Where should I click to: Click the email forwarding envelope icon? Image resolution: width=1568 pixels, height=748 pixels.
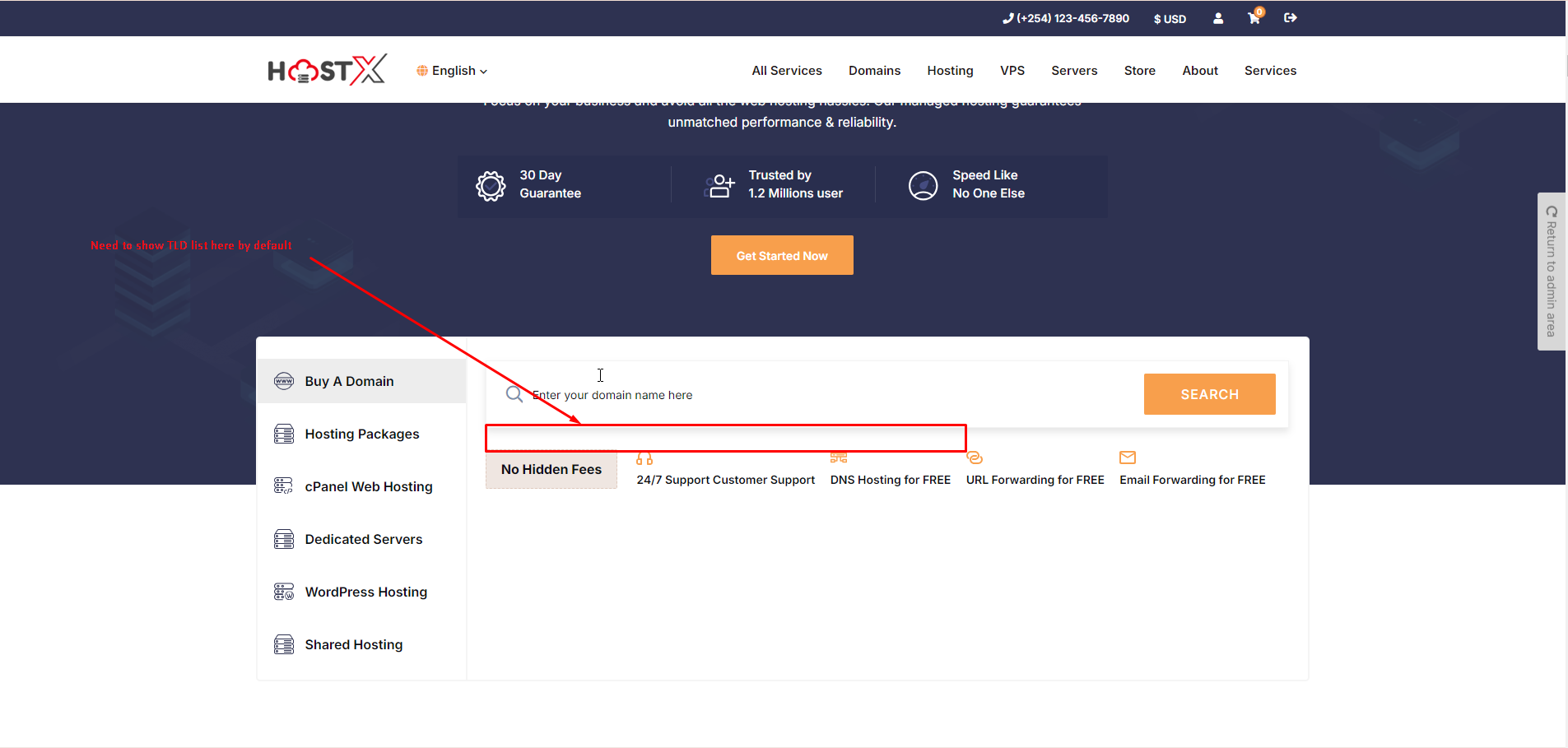point(1128,458)
